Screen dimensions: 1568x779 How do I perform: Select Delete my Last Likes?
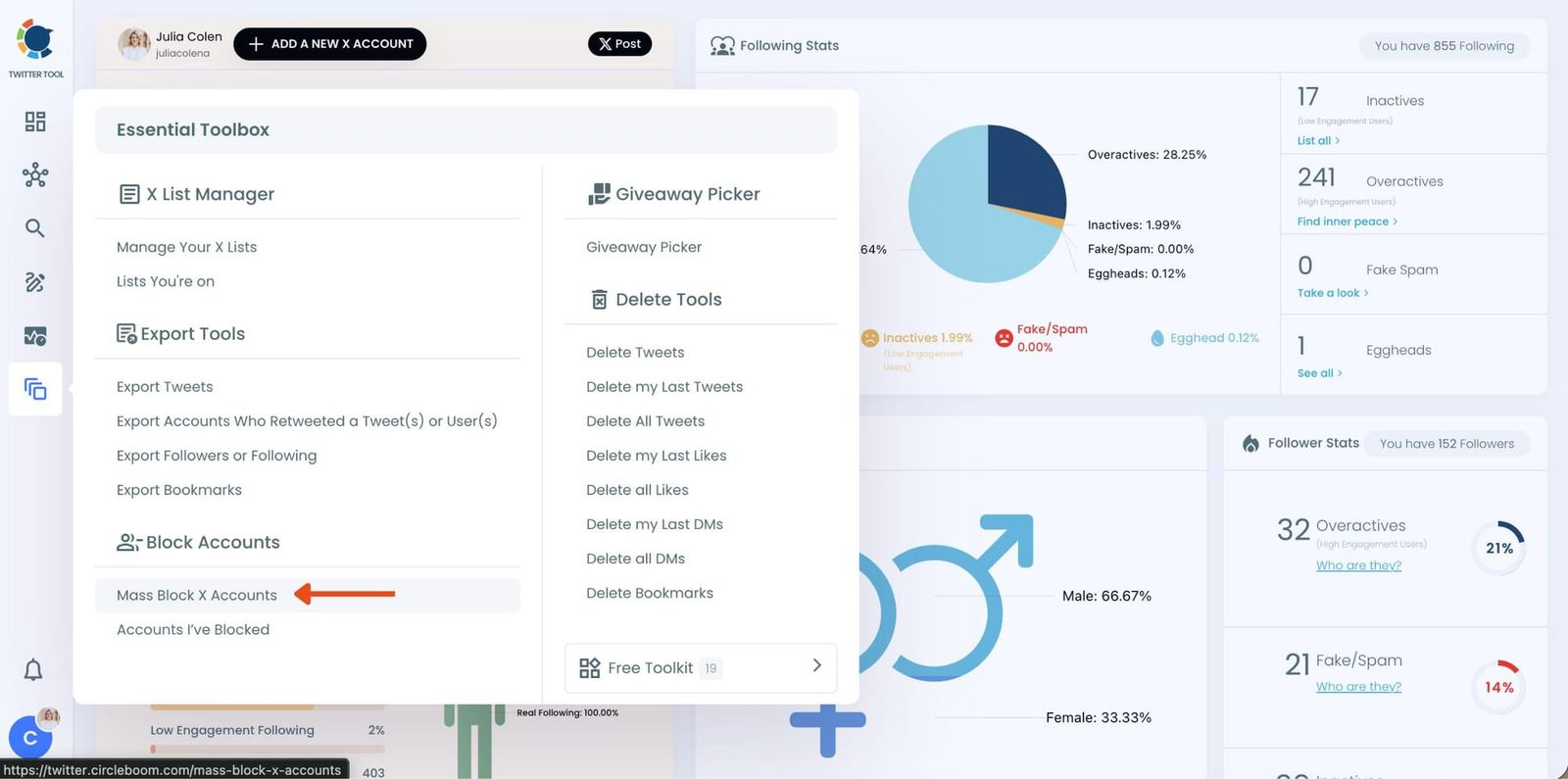tap(657, 456)
